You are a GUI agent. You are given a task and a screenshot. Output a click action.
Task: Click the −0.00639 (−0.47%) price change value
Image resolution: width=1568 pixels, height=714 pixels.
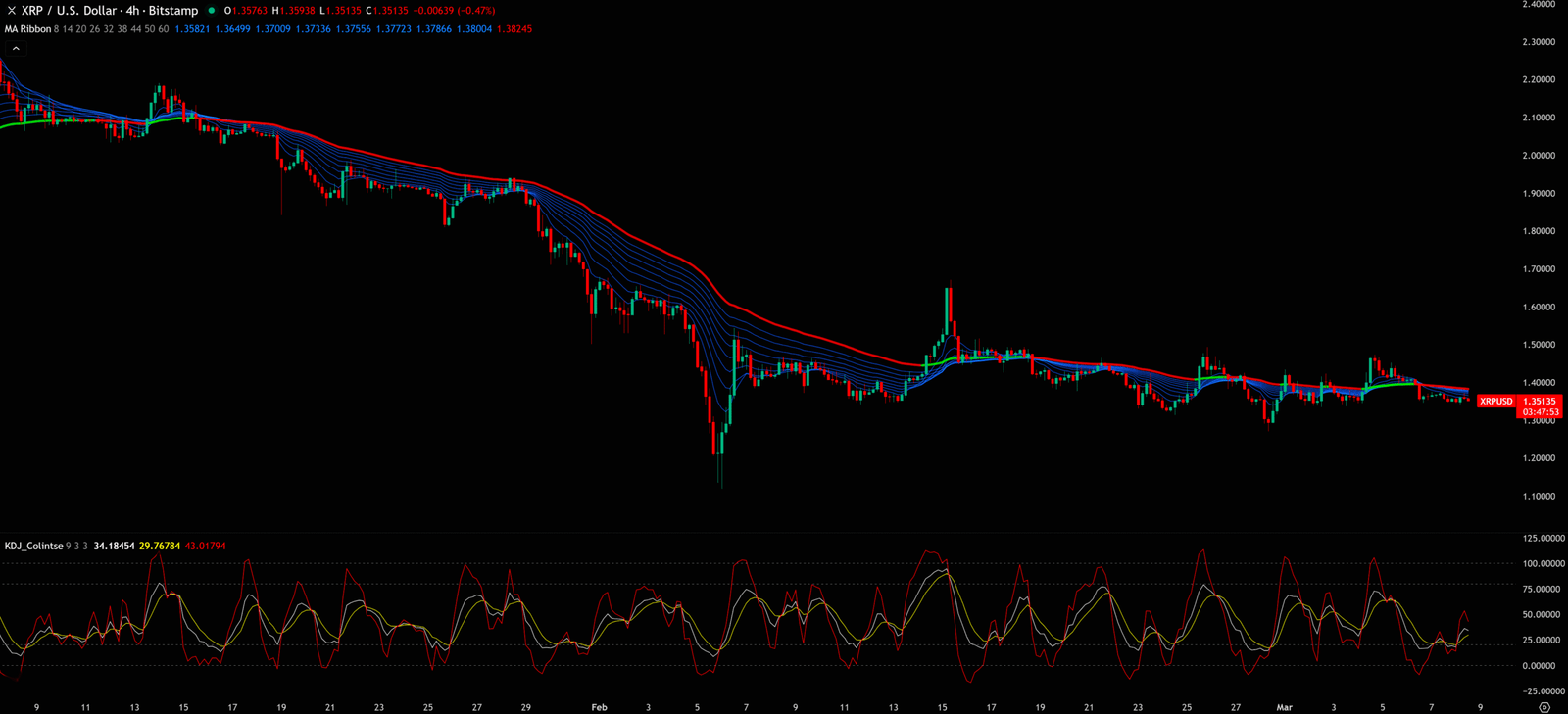tap(463, 11)
